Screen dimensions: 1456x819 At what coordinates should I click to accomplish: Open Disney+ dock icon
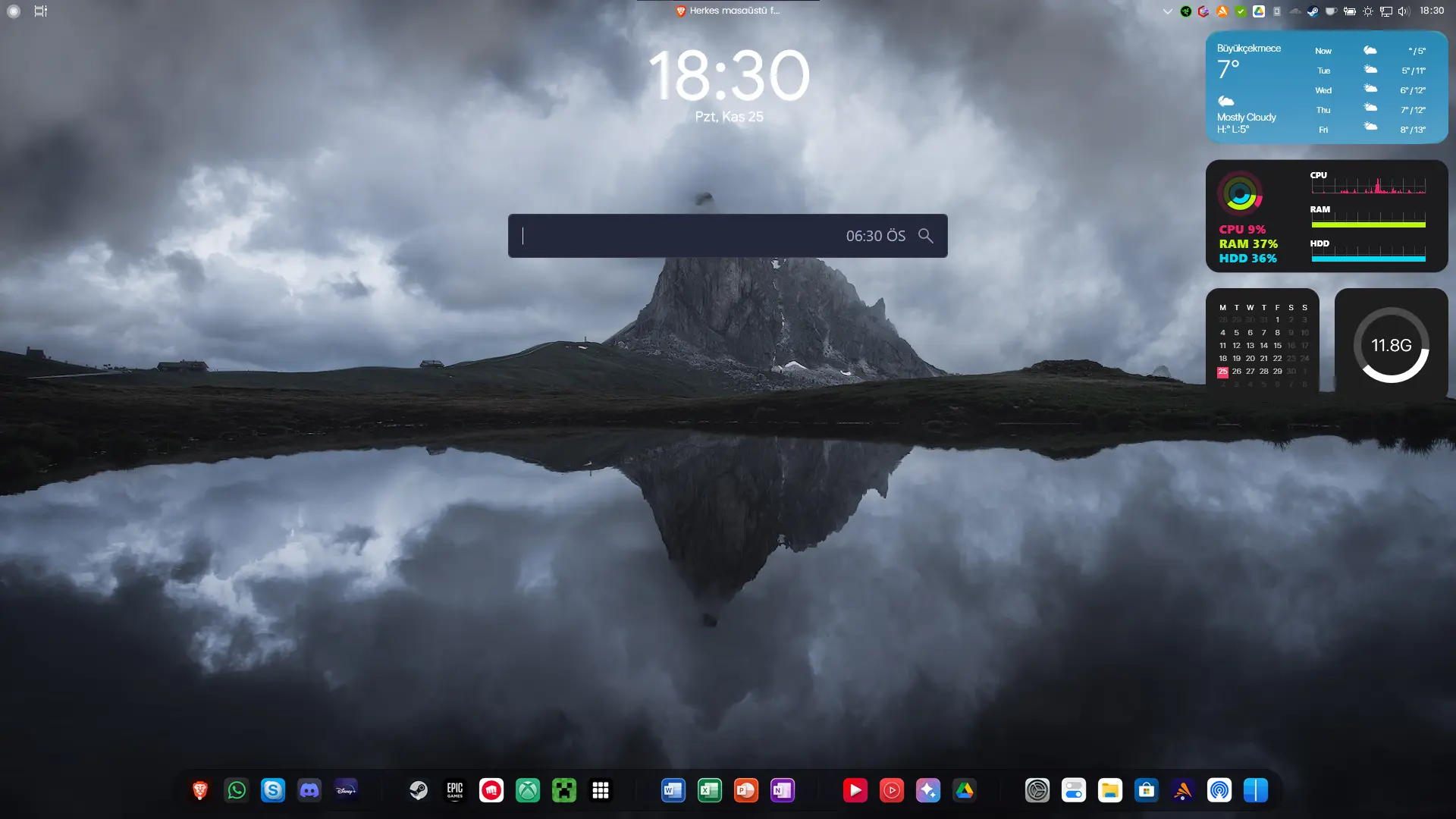346,790
